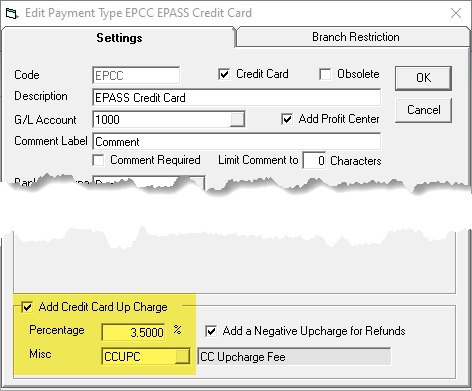Edit the Description field EPASS Credit Card

(x=236, y=98)
